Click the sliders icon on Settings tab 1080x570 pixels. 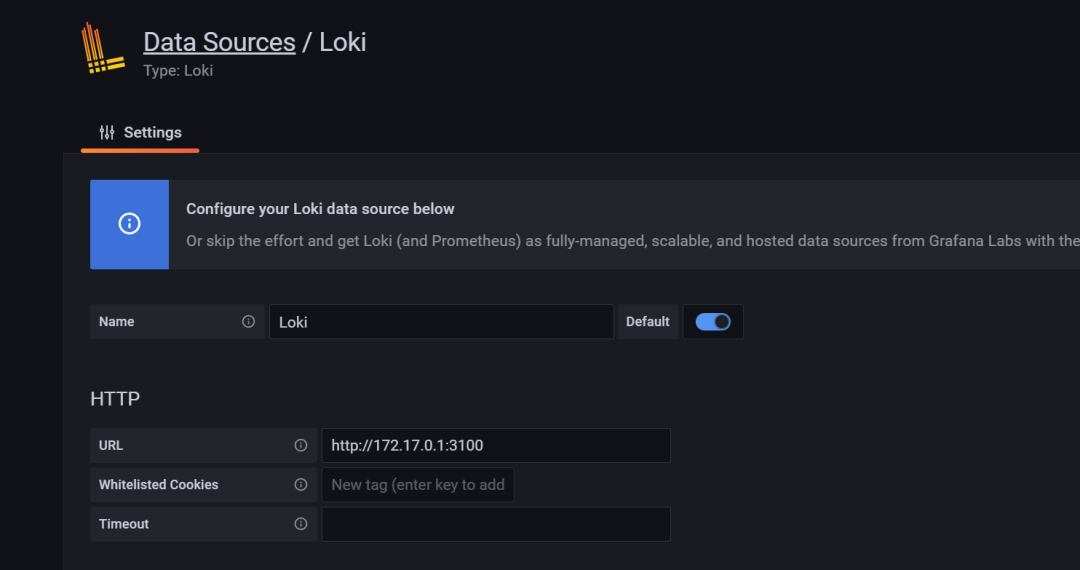tap(107, 132)
